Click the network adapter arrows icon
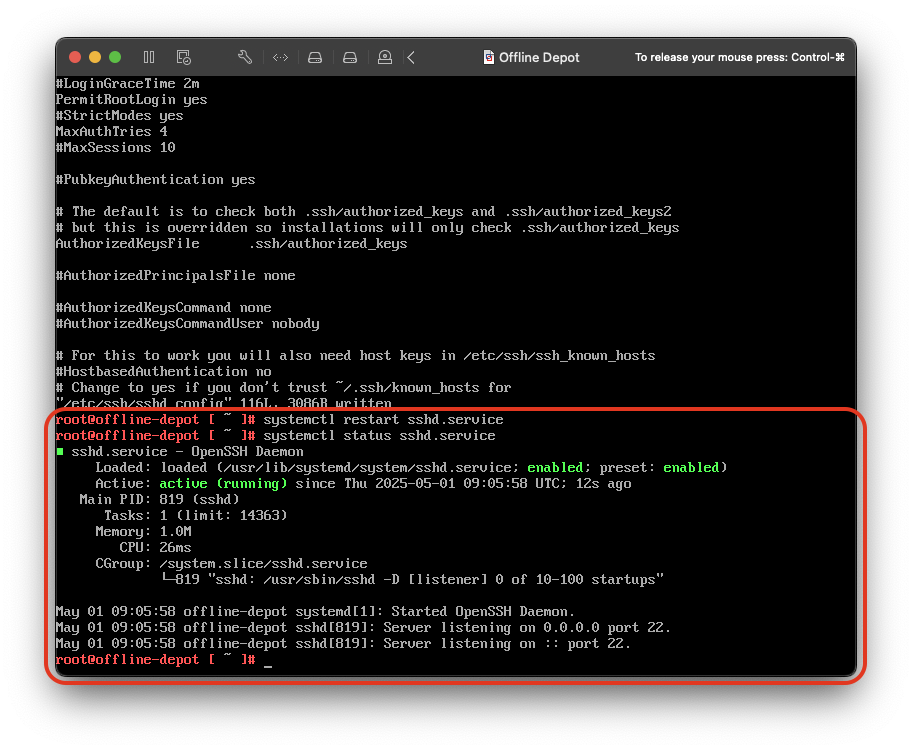This screenshot has height=750, width=912. pyautogui.click(x=280, y=57)
